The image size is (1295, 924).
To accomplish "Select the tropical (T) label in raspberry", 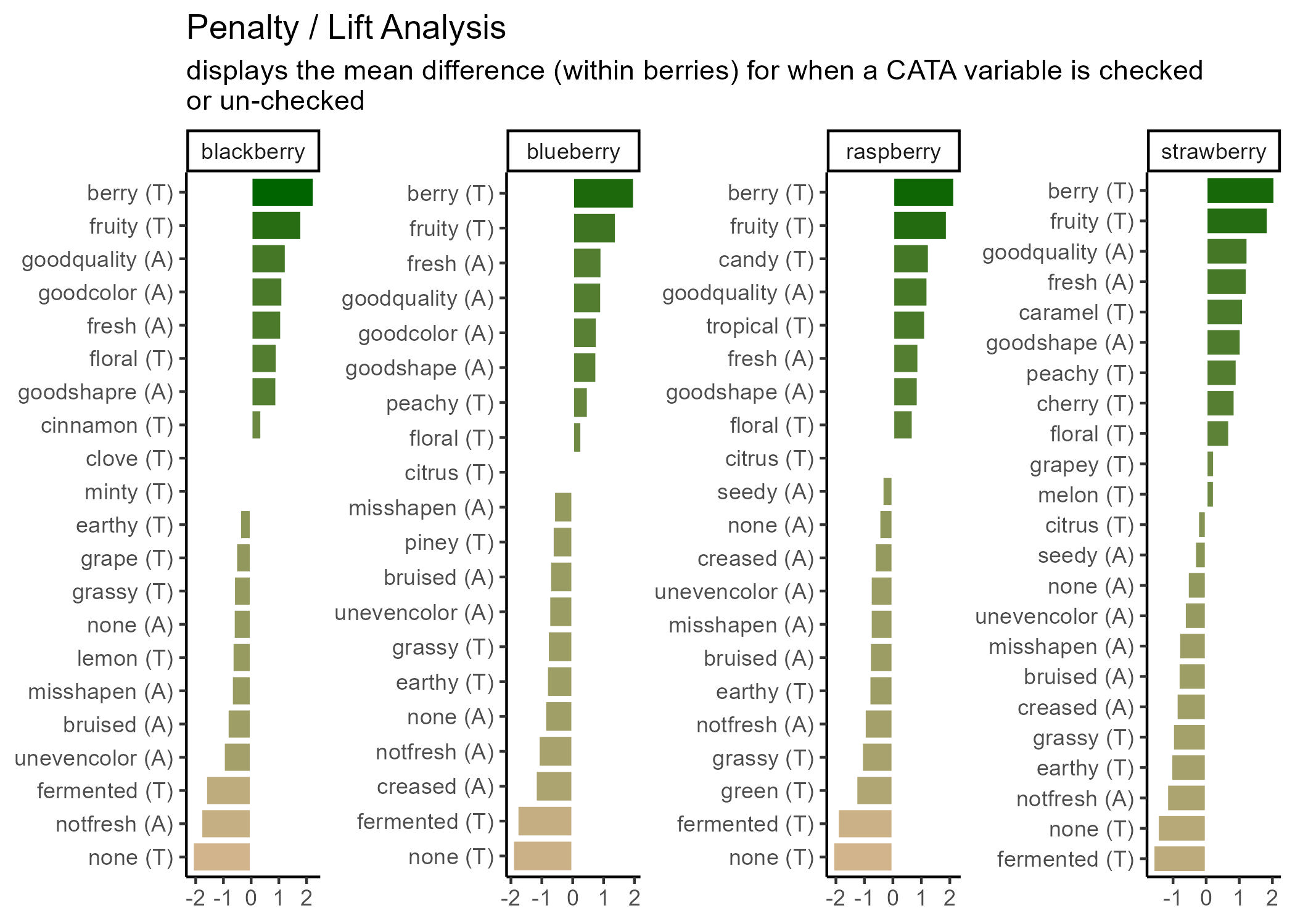I will (760, 325).
